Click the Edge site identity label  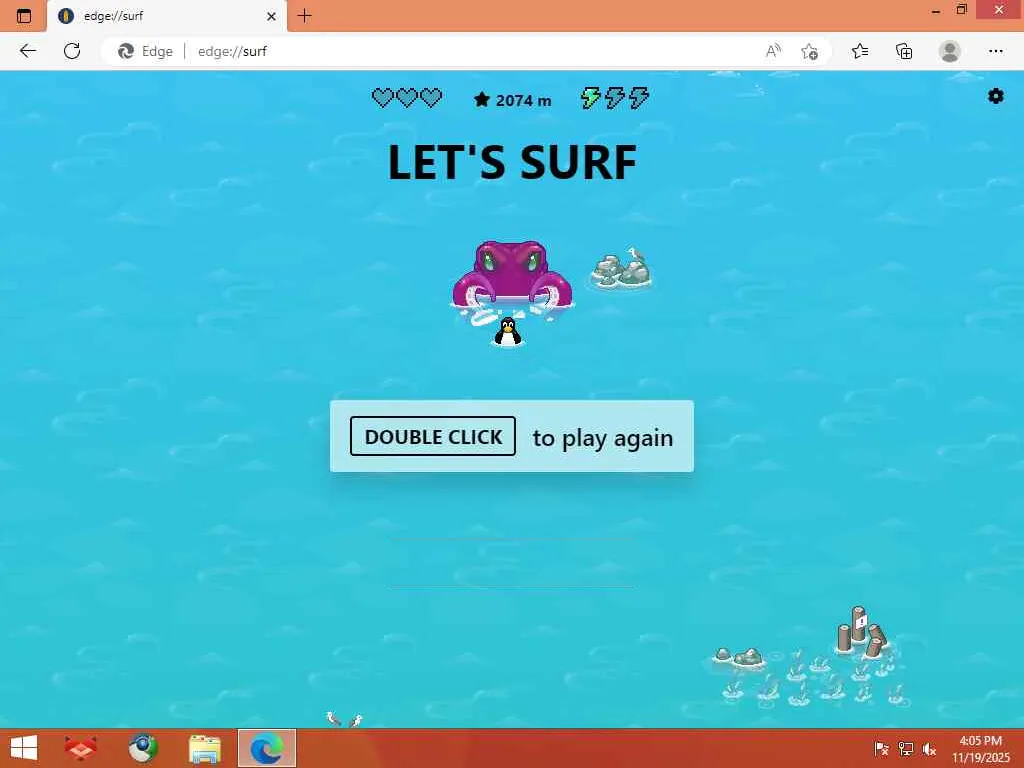coord(145,51)
